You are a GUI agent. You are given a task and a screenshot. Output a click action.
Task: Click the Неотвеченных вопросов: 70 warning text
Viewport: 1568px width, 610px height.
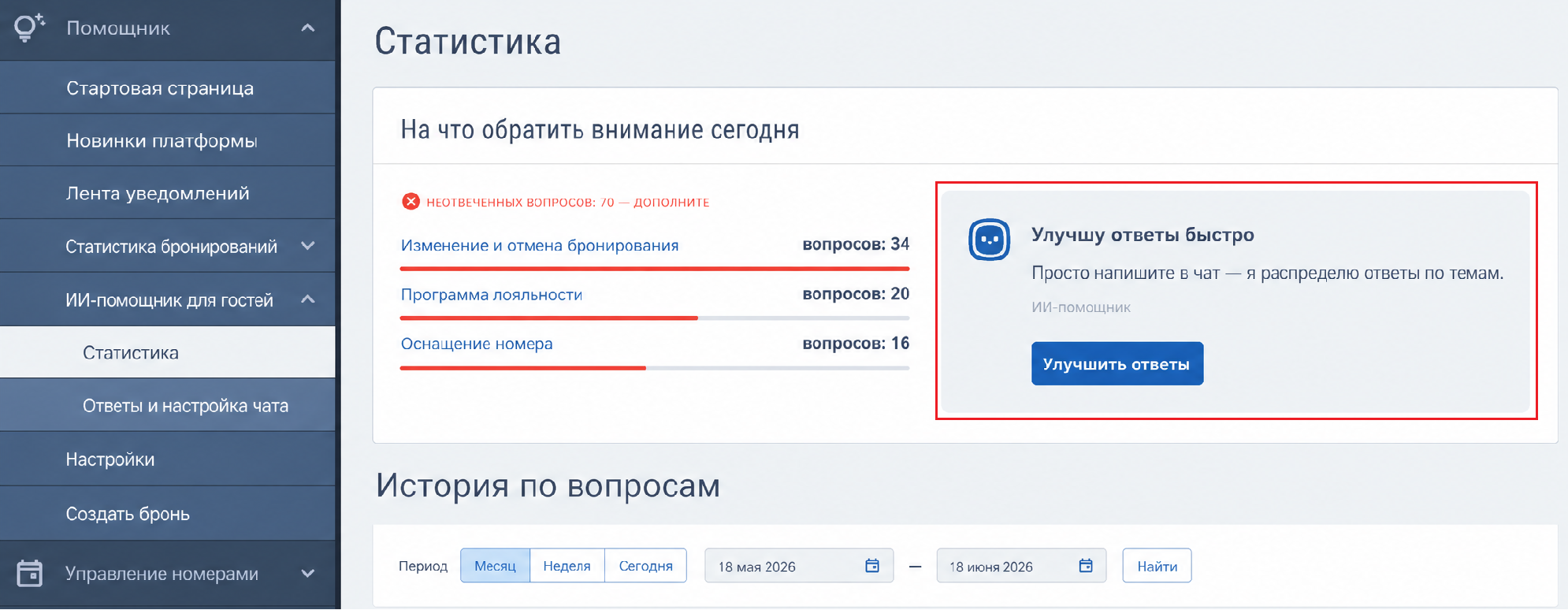point(567,203)
